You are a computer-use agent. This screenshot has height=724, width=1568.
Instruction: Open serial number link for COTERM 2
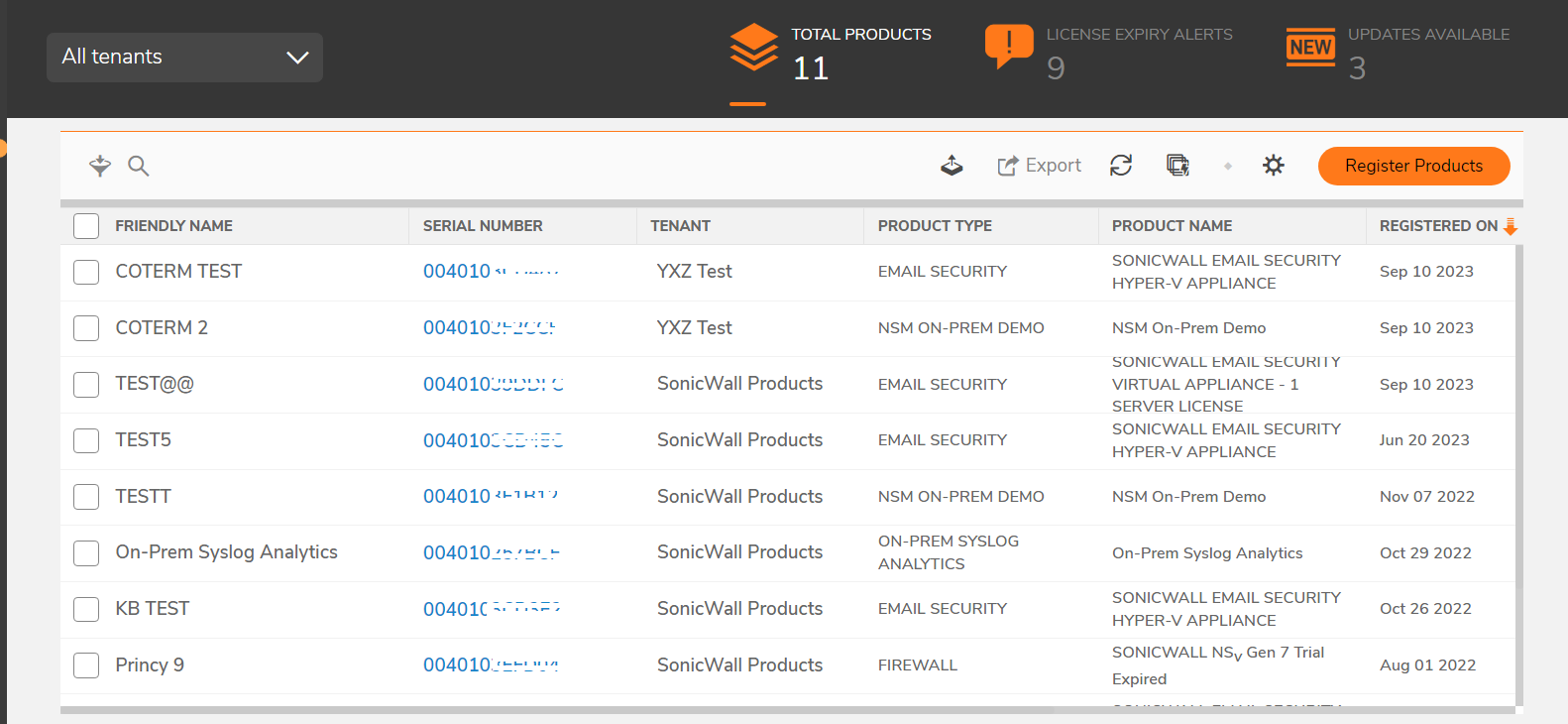click(490, 328)
